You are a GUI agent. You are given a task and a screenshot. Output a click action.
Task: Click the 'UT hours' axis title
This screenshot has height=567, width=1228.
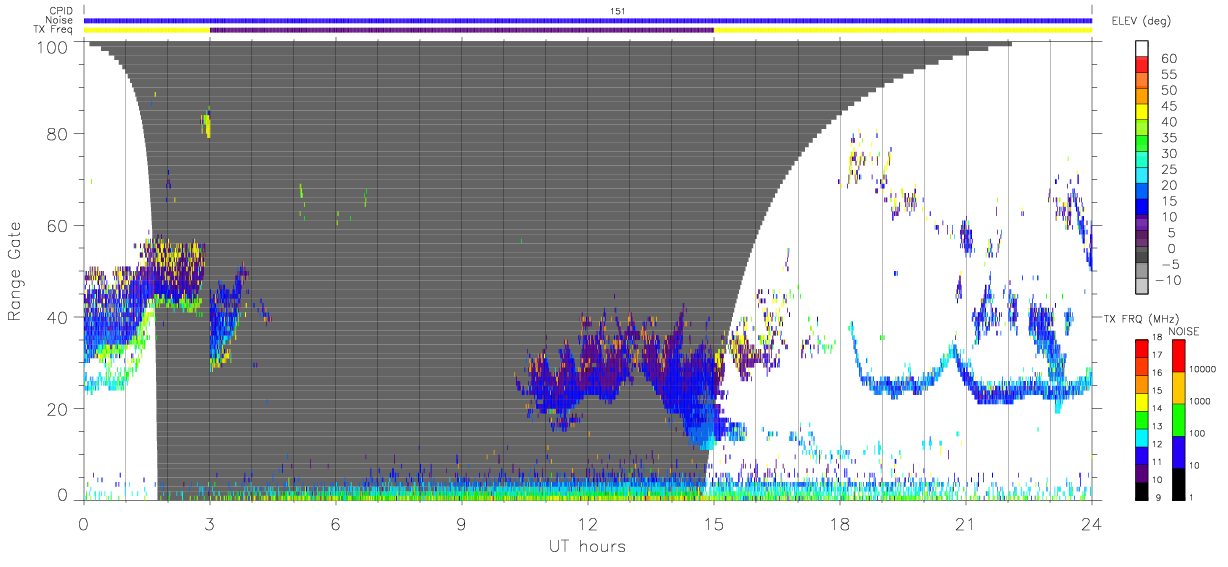coord(587,546)
